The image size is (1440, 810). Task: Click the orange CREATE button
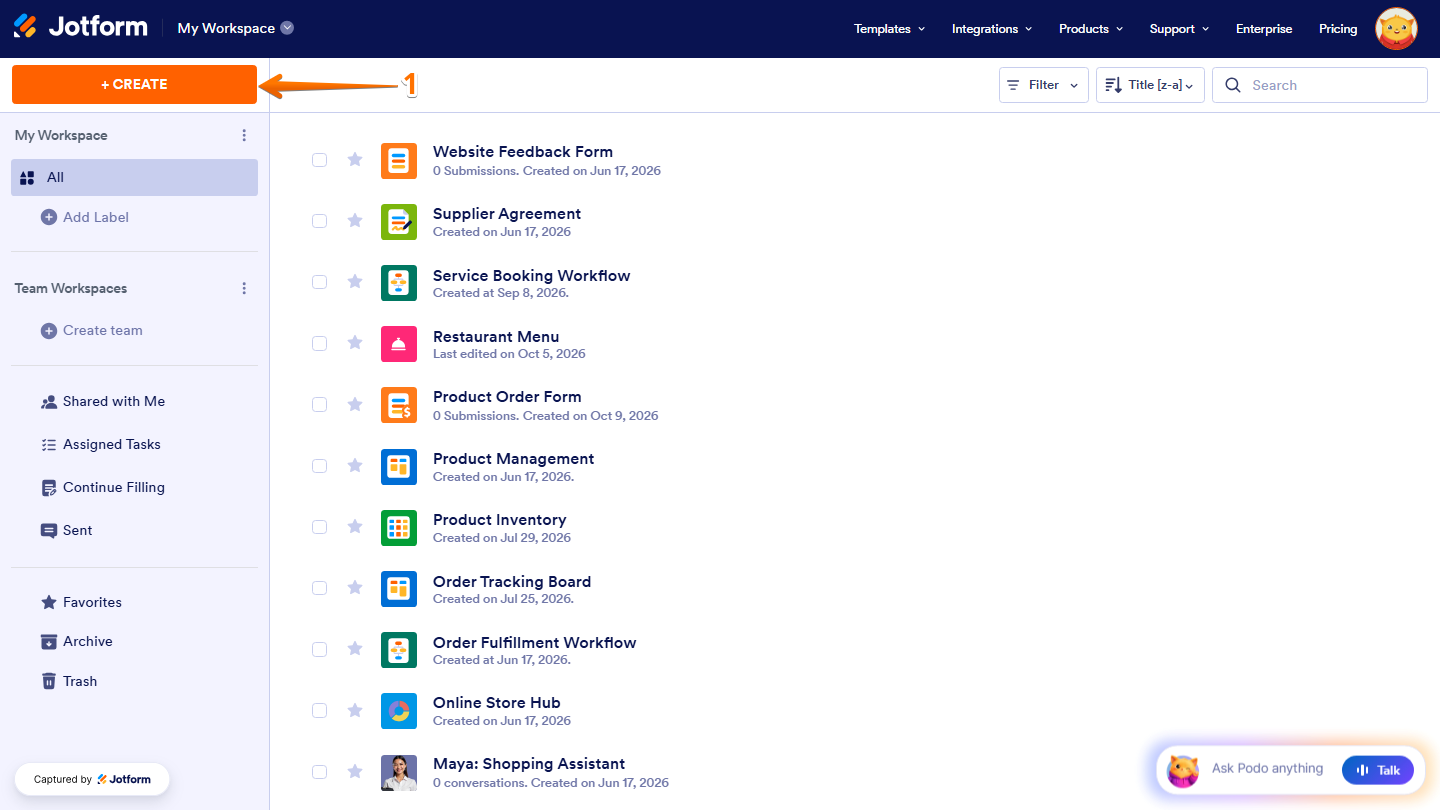pos(134,84)
